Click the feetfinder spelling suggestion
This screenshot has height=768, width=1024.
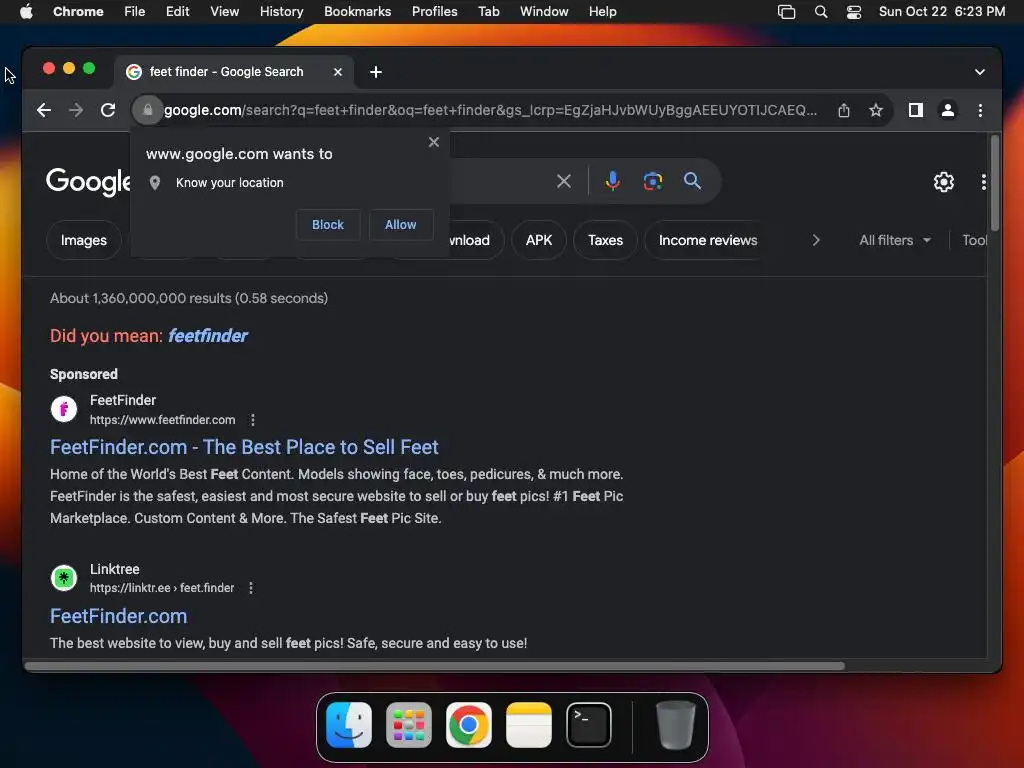click(x=208, y=336)
